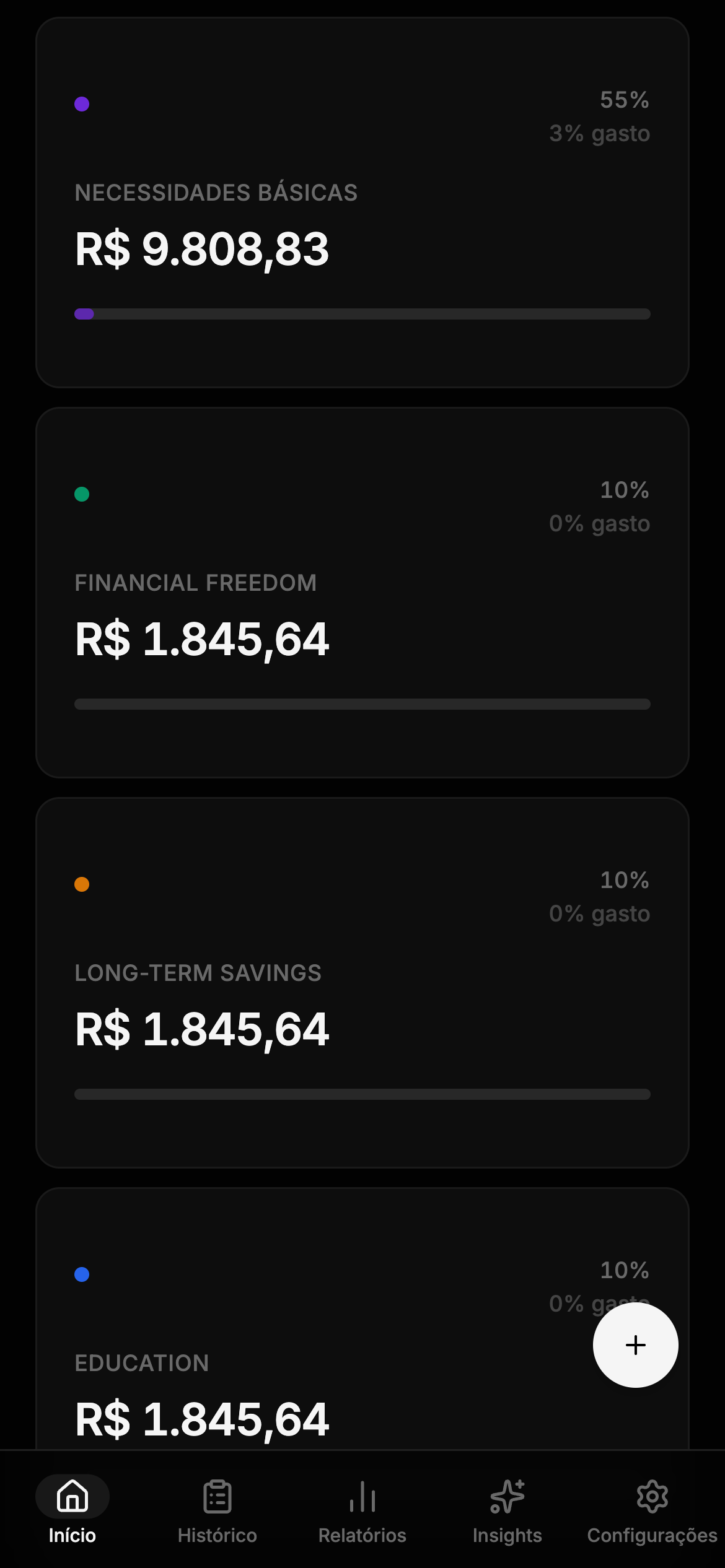Click the 55% allocation on Necessidades Básicas
Screen dimensions: 725x1568
[x=624, y=100]
